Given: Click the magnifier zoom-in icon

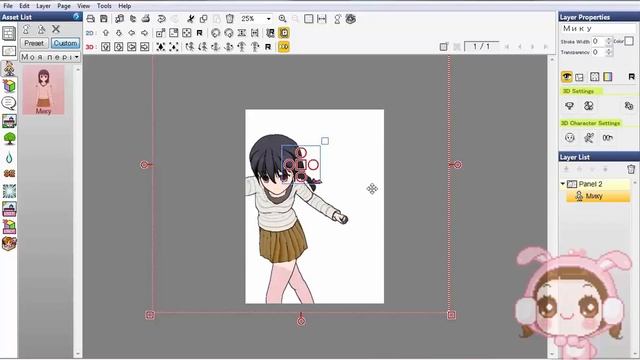Looking at the screenshot, I should pyautogui.click(x=282, y=19).
